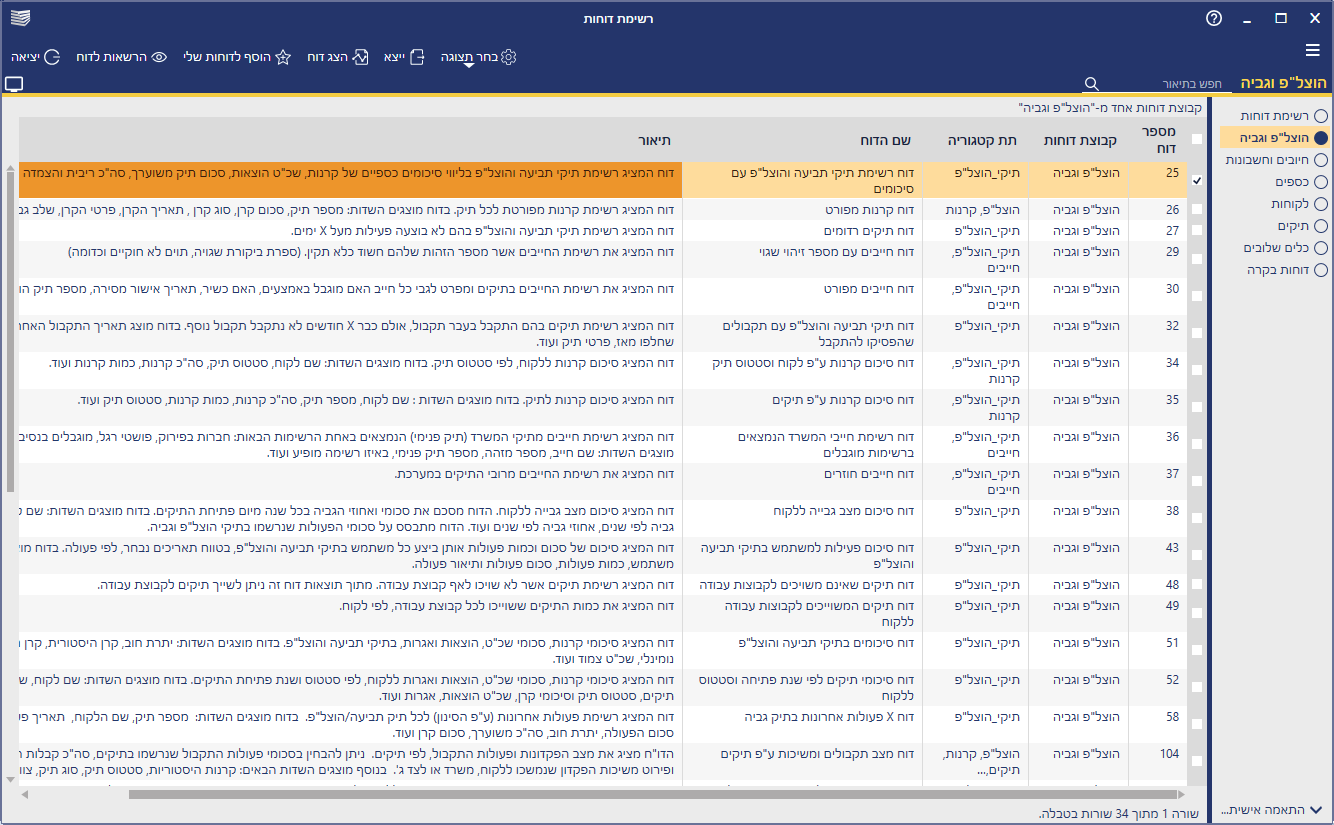
Task: Check the checkbox for report 32
Action: tap(1197, 333)
